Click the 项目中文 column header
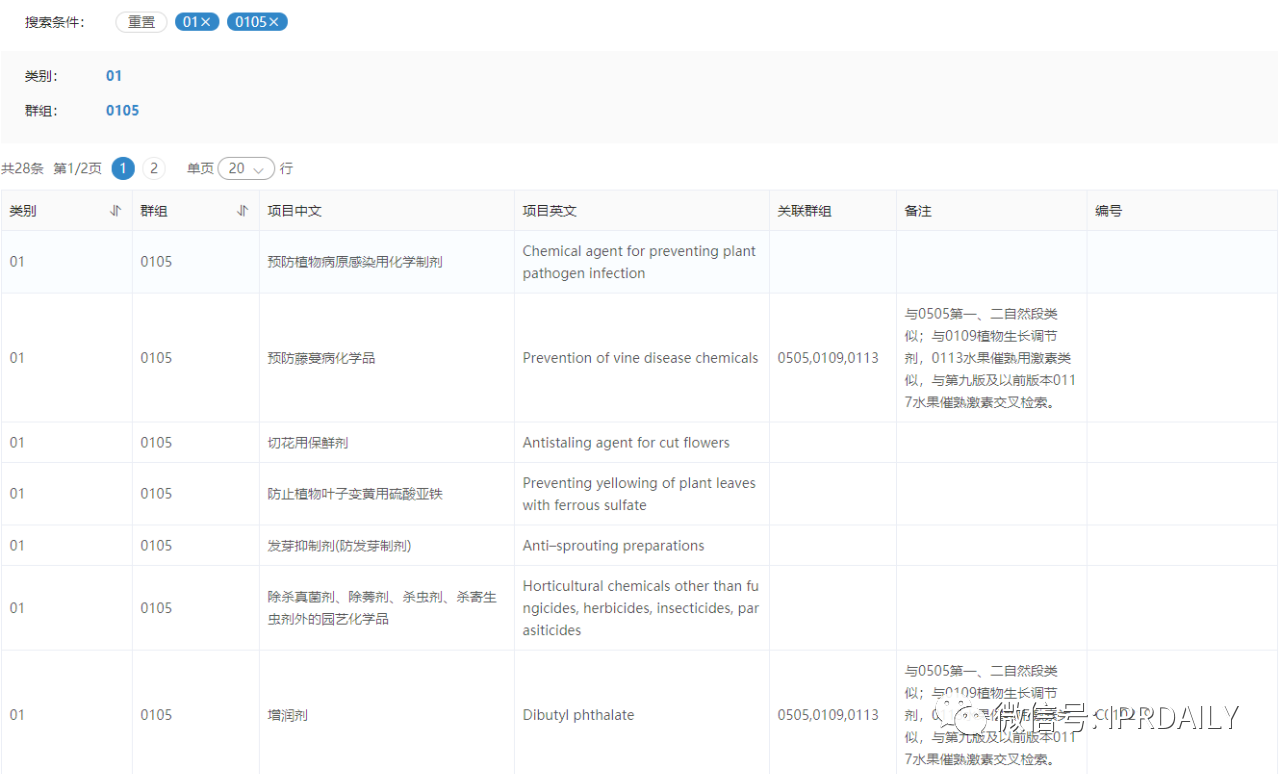This screenshot has height=774, width=1280. pyautogui.click(x=386, y=211)
